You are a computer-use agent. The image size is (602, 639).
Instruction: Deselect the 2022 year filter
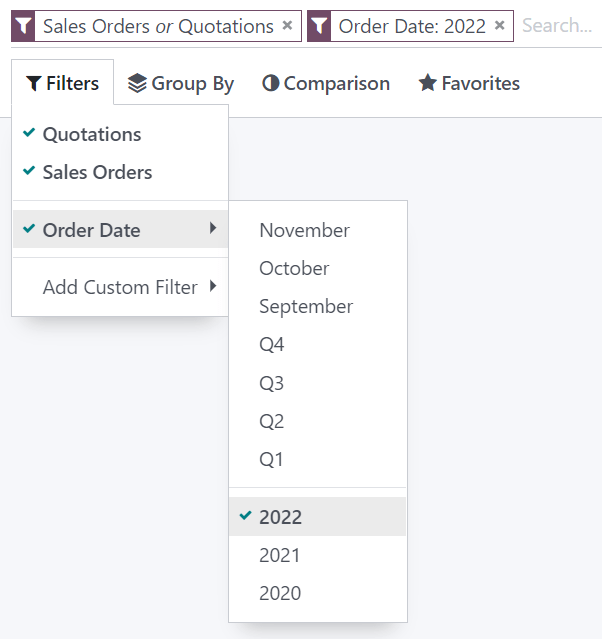280,517
